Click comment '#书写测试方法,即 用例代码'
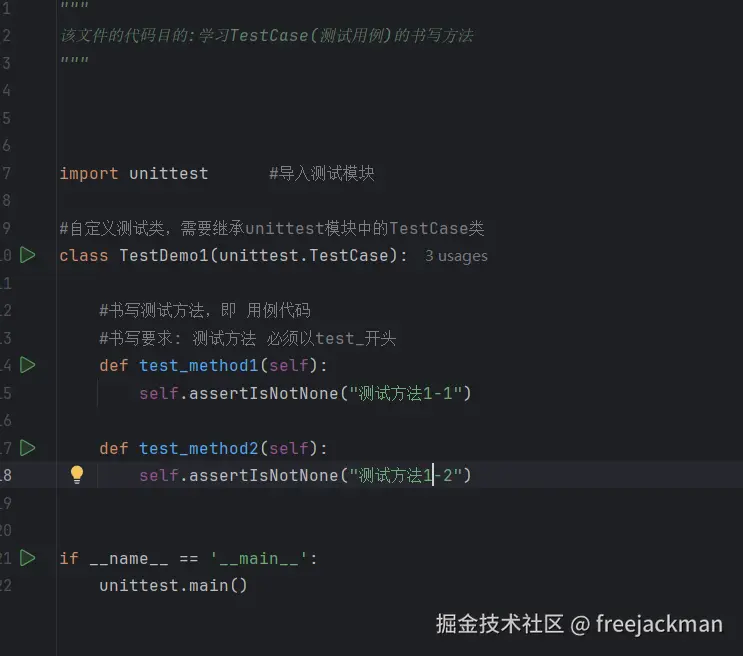The image size is (743, 656). [204, 310]
